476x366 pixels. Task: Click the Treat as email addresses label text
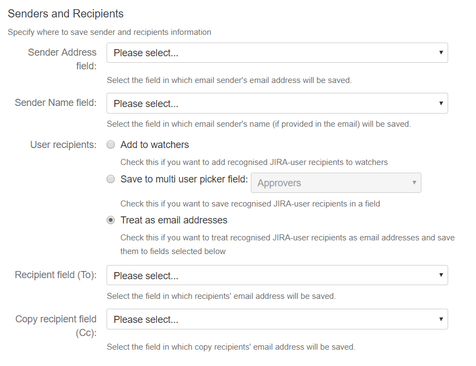[x=174, y=220]
